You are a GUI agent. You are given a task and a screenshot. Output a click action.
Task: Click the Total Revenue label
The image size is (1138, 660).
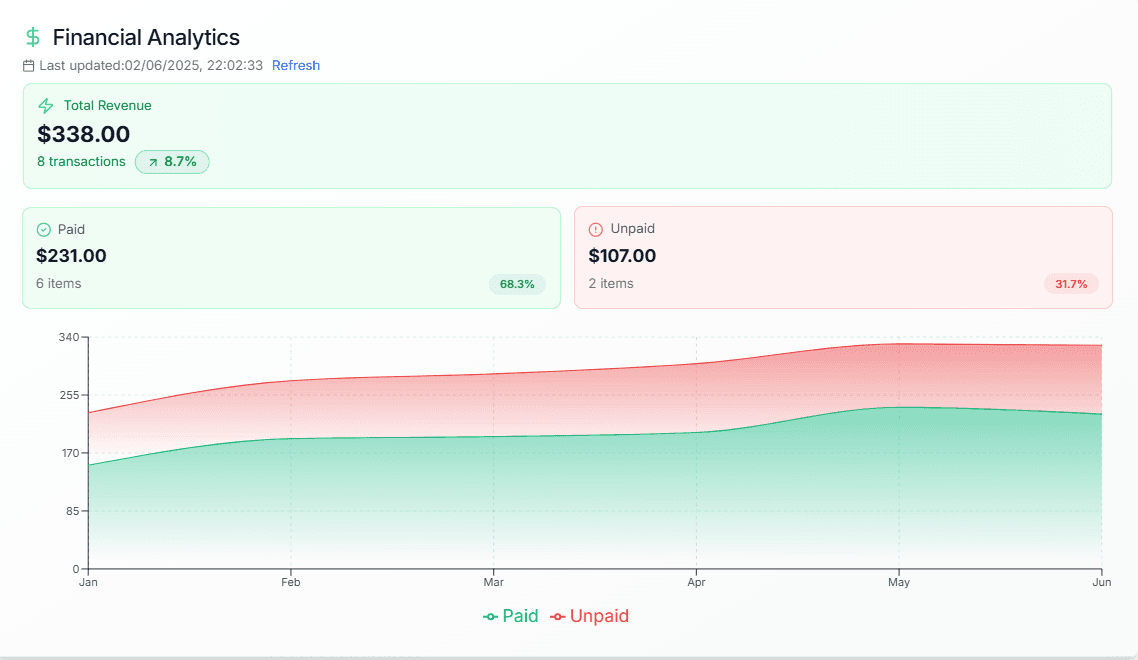[107, 105]
